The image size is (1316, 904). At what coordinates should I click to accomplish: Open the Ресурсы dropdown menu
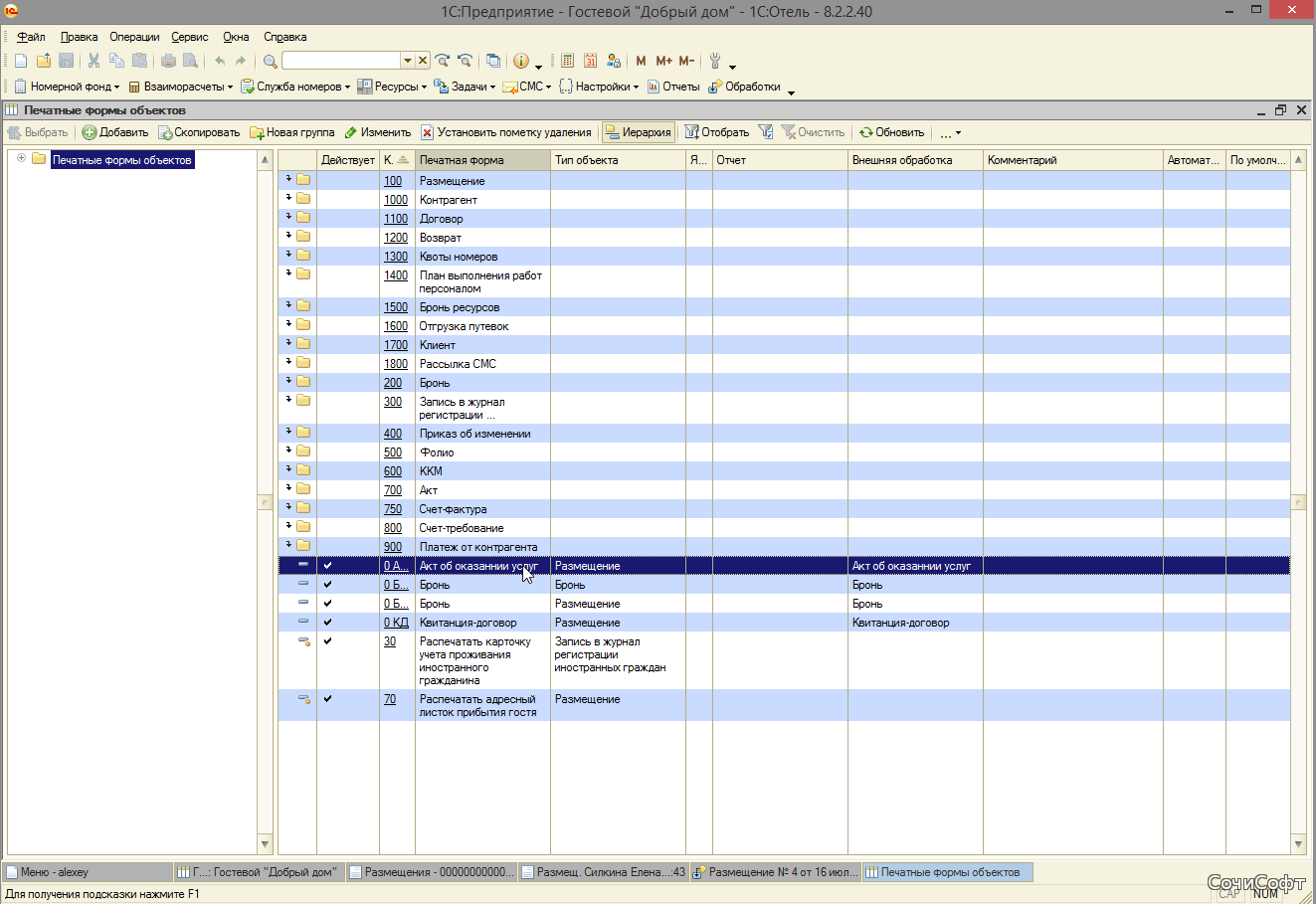tap(392, 87)
